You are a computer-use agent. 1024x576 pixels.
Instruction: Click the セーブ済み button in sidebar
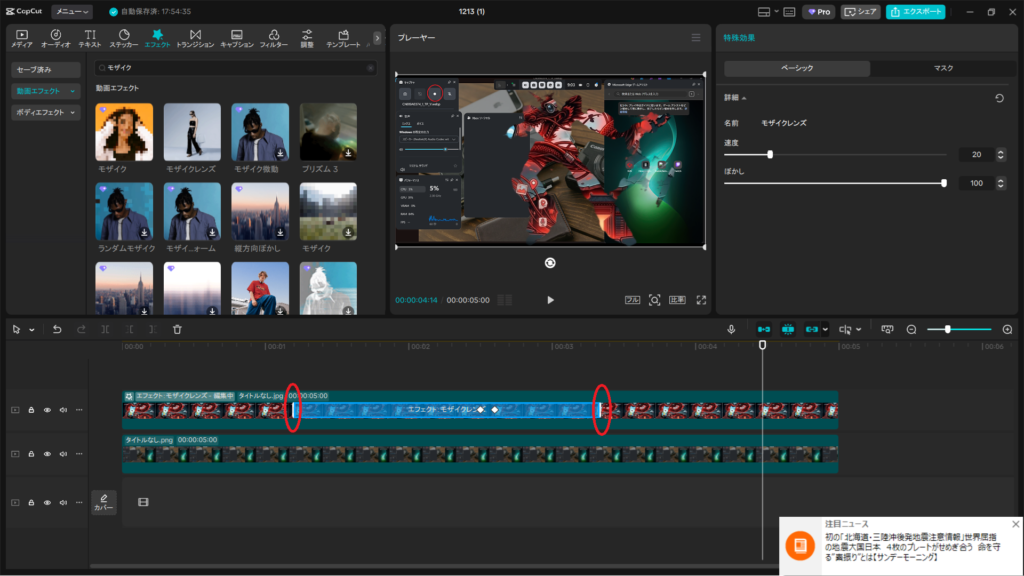pyautogui.click(x=45, y=69)
